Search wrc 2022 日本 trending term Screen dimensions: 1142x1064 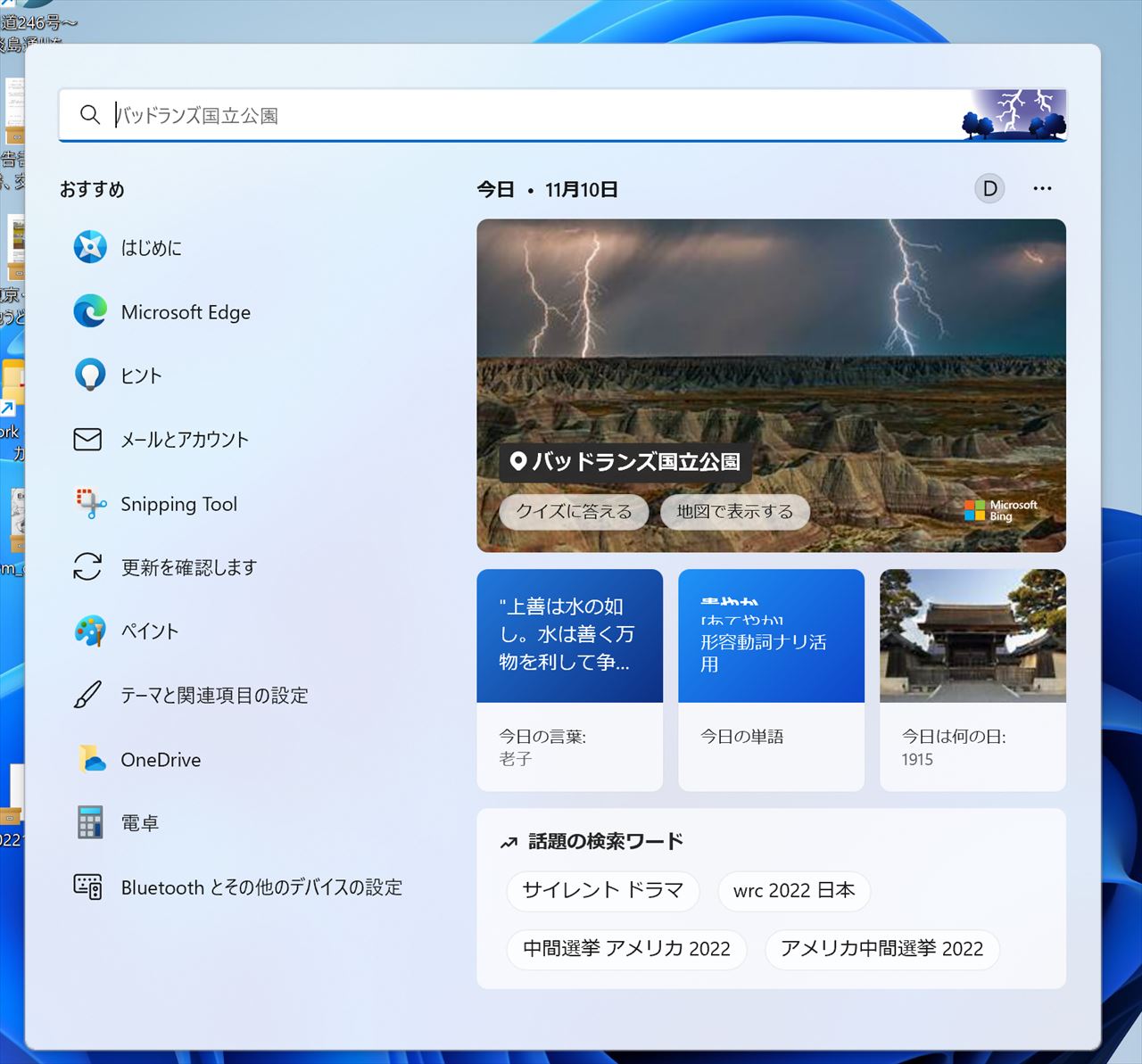(x=794, y=891)
